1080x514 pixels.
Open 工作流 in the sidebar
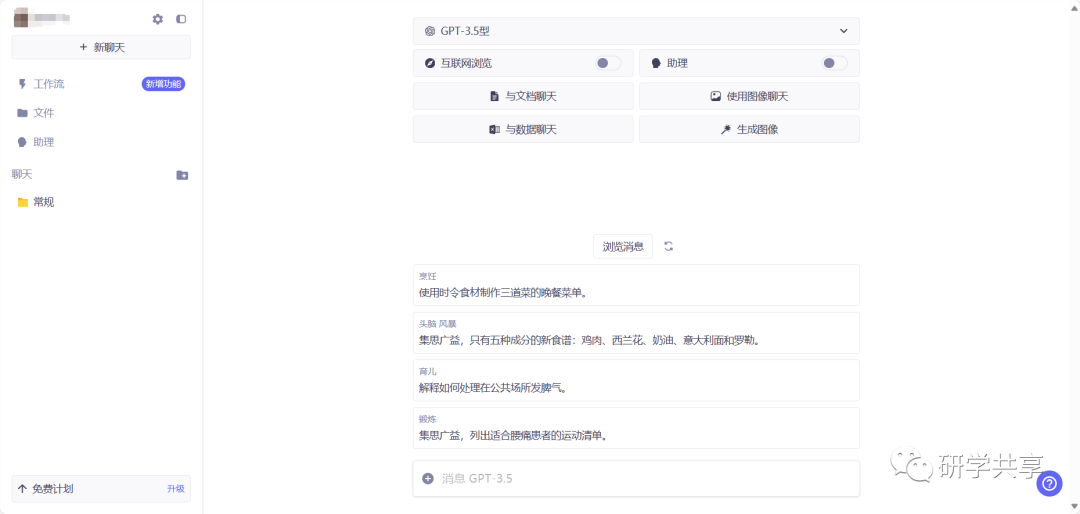point(48,84)
